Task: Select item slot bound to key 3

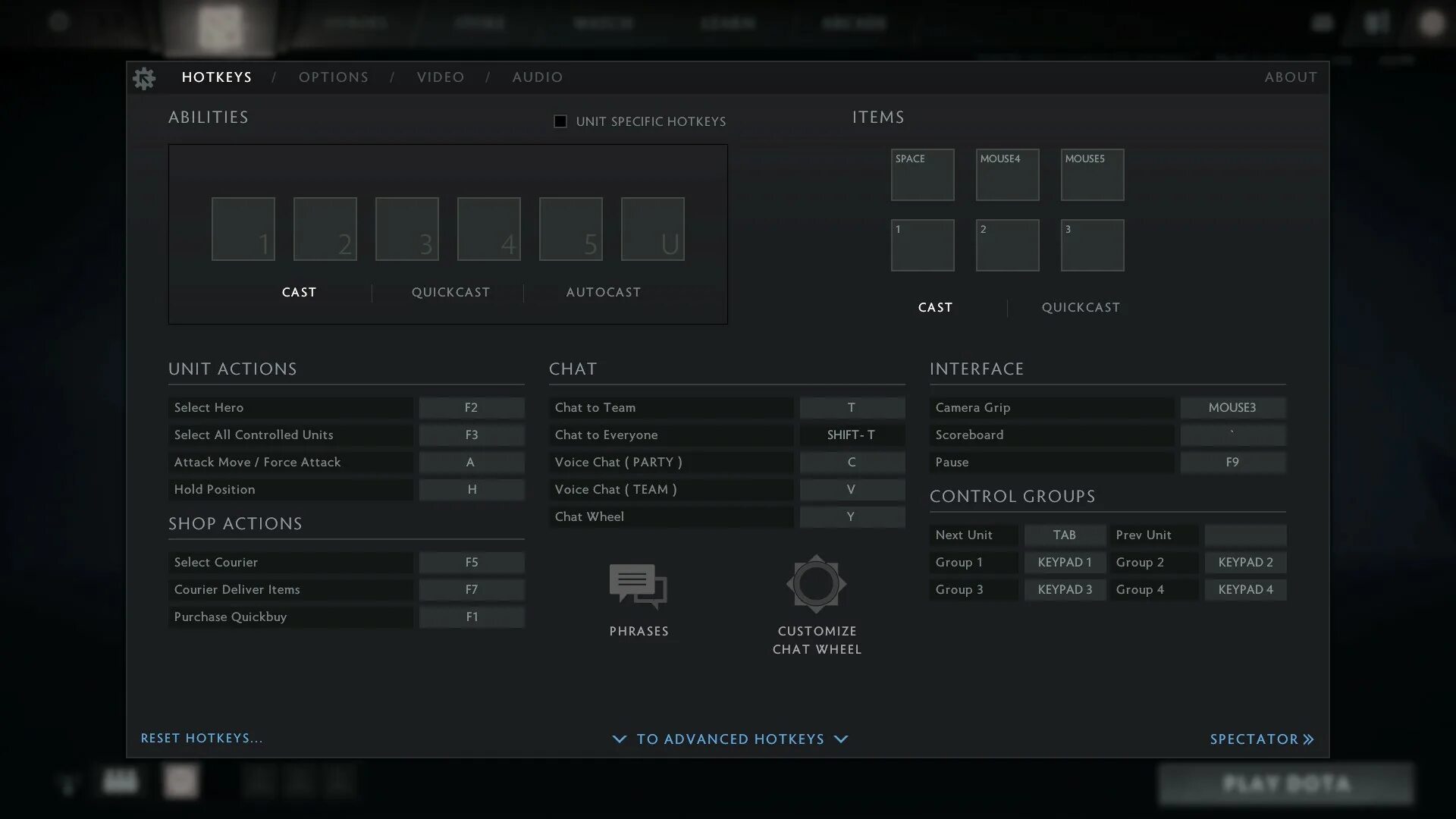Action: click(x=1092, y=246)
